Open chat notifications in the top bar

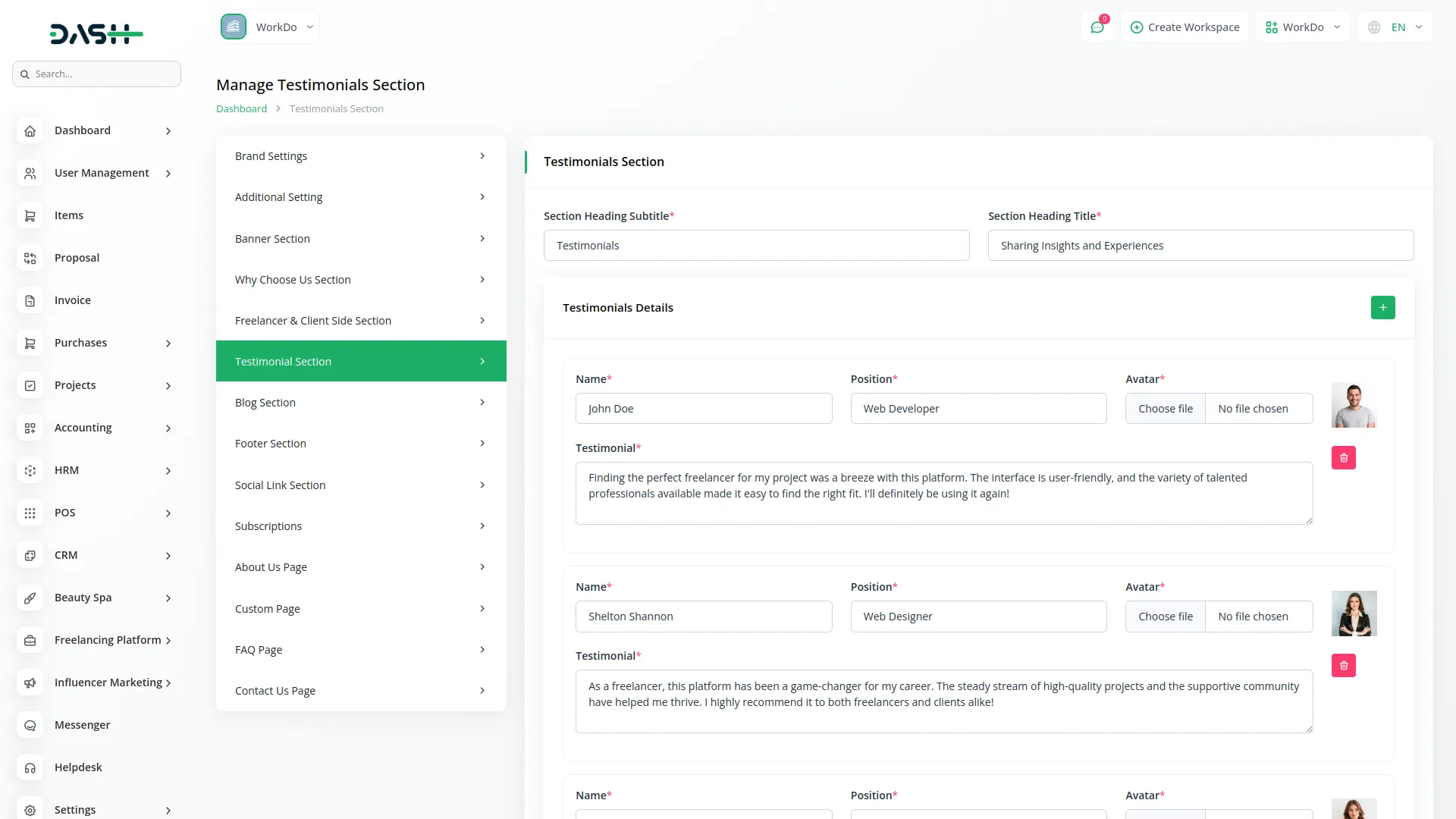[1097, 27]
